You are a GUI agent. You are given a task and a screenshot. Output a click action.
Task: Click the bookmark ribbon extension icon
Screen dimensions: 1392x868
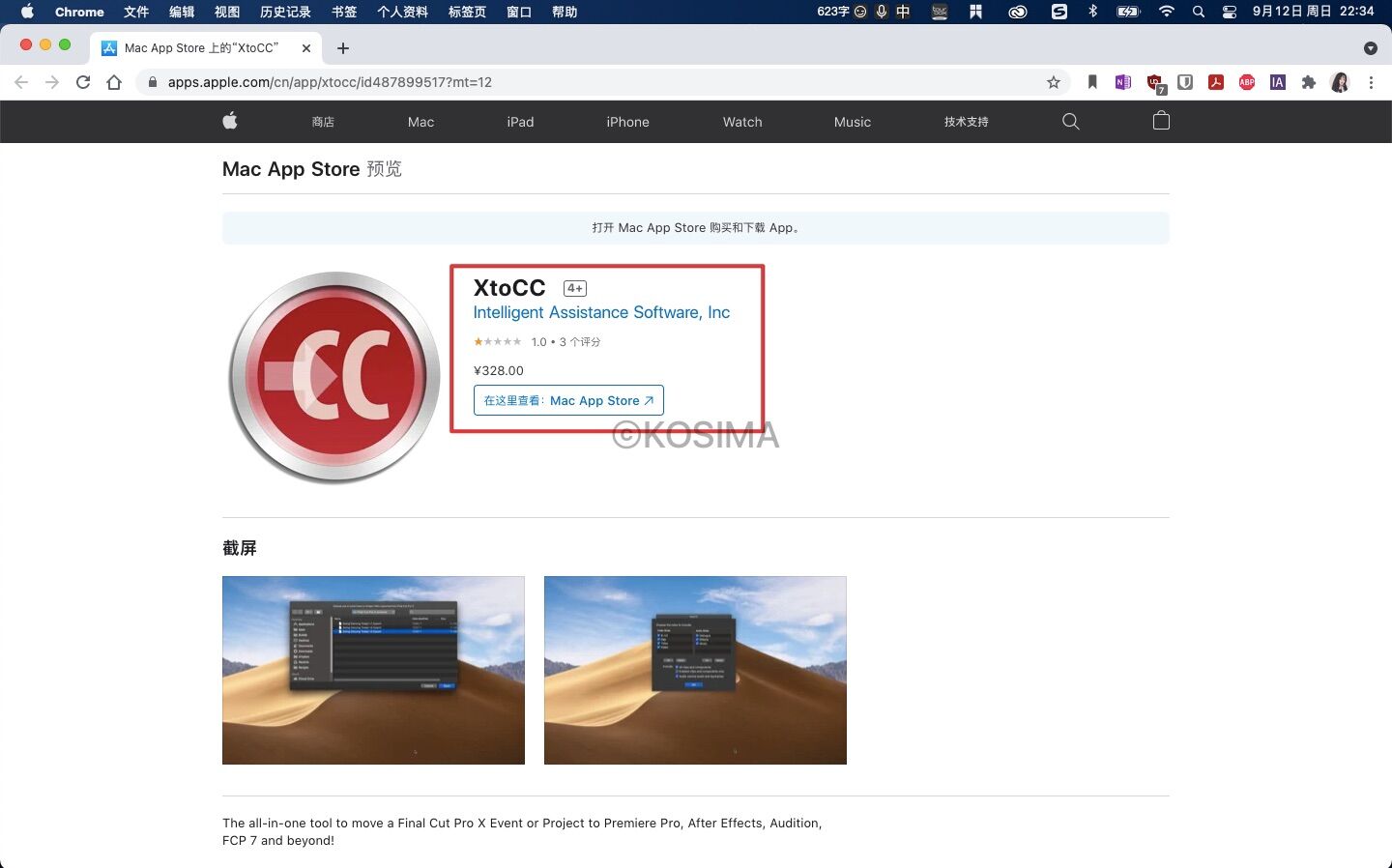[x=1092, y=82]
